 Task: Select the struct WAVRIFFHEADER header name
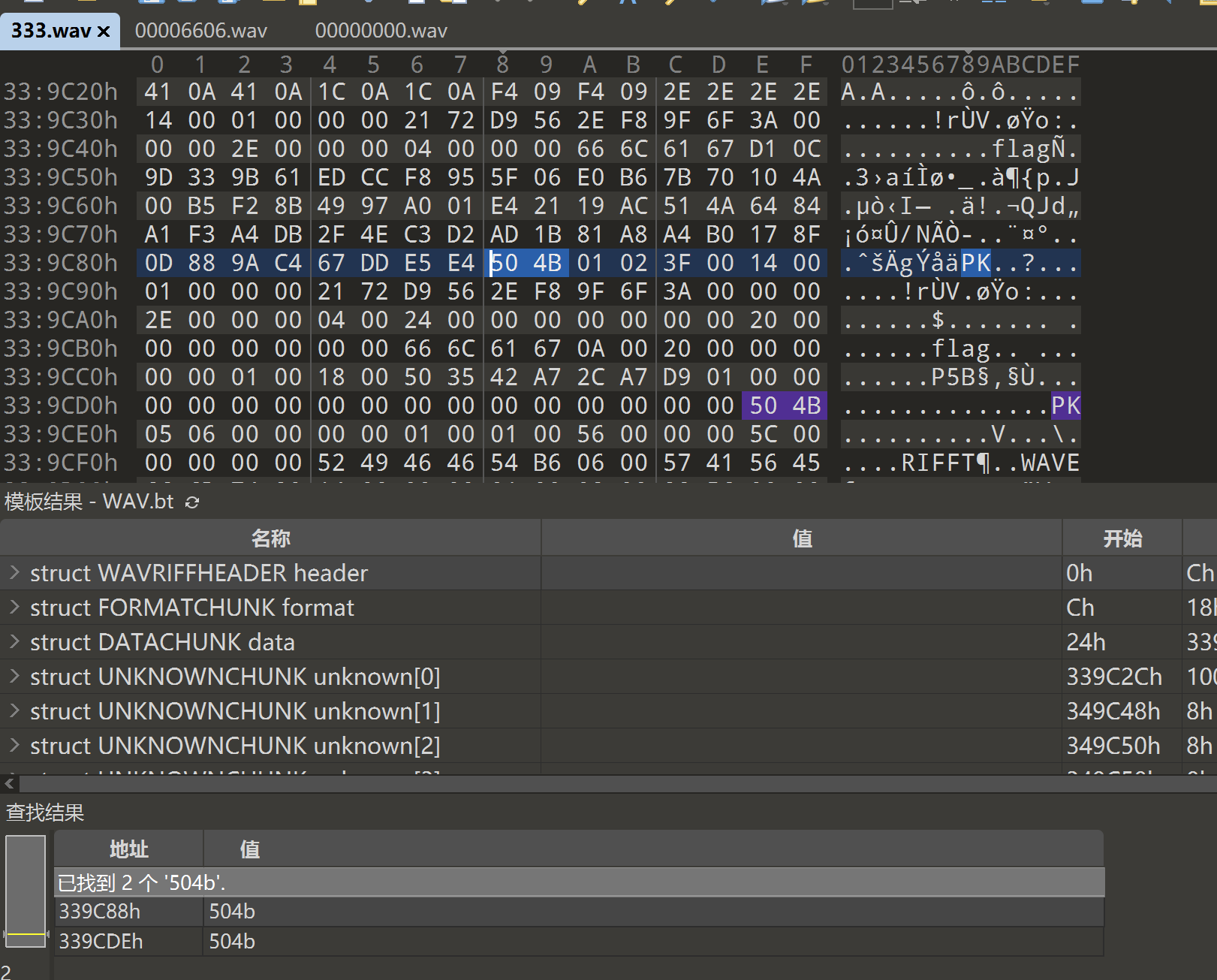tap(199, 573)
